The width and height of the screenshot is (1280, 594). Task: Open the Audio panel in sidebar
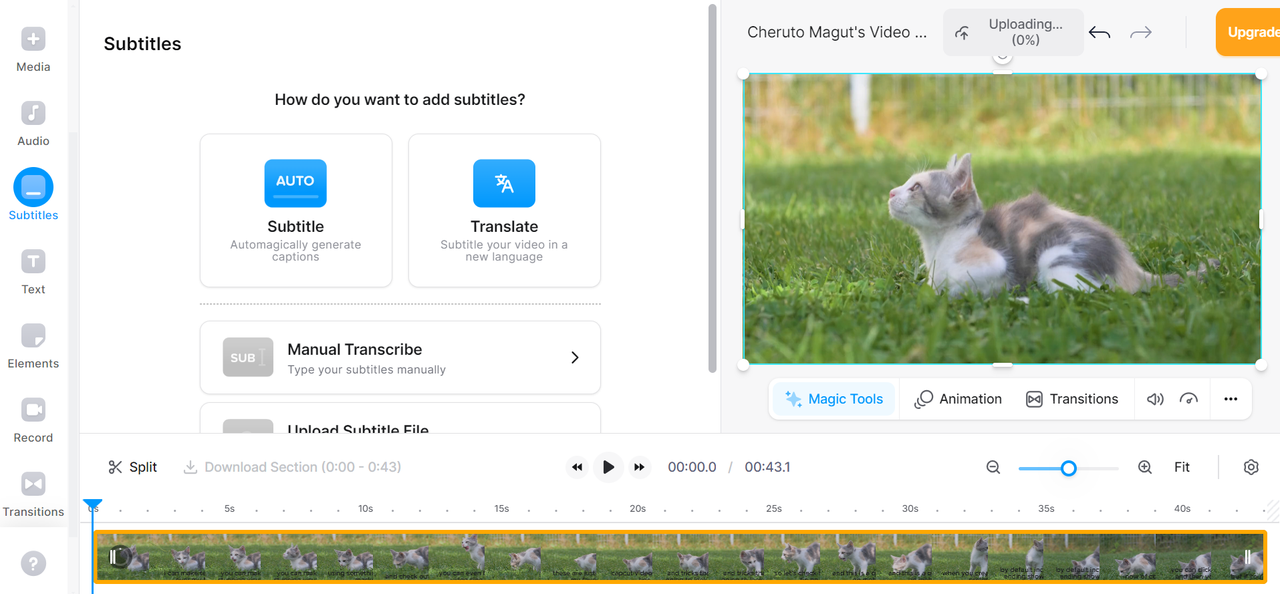click(x=33, y=123)
